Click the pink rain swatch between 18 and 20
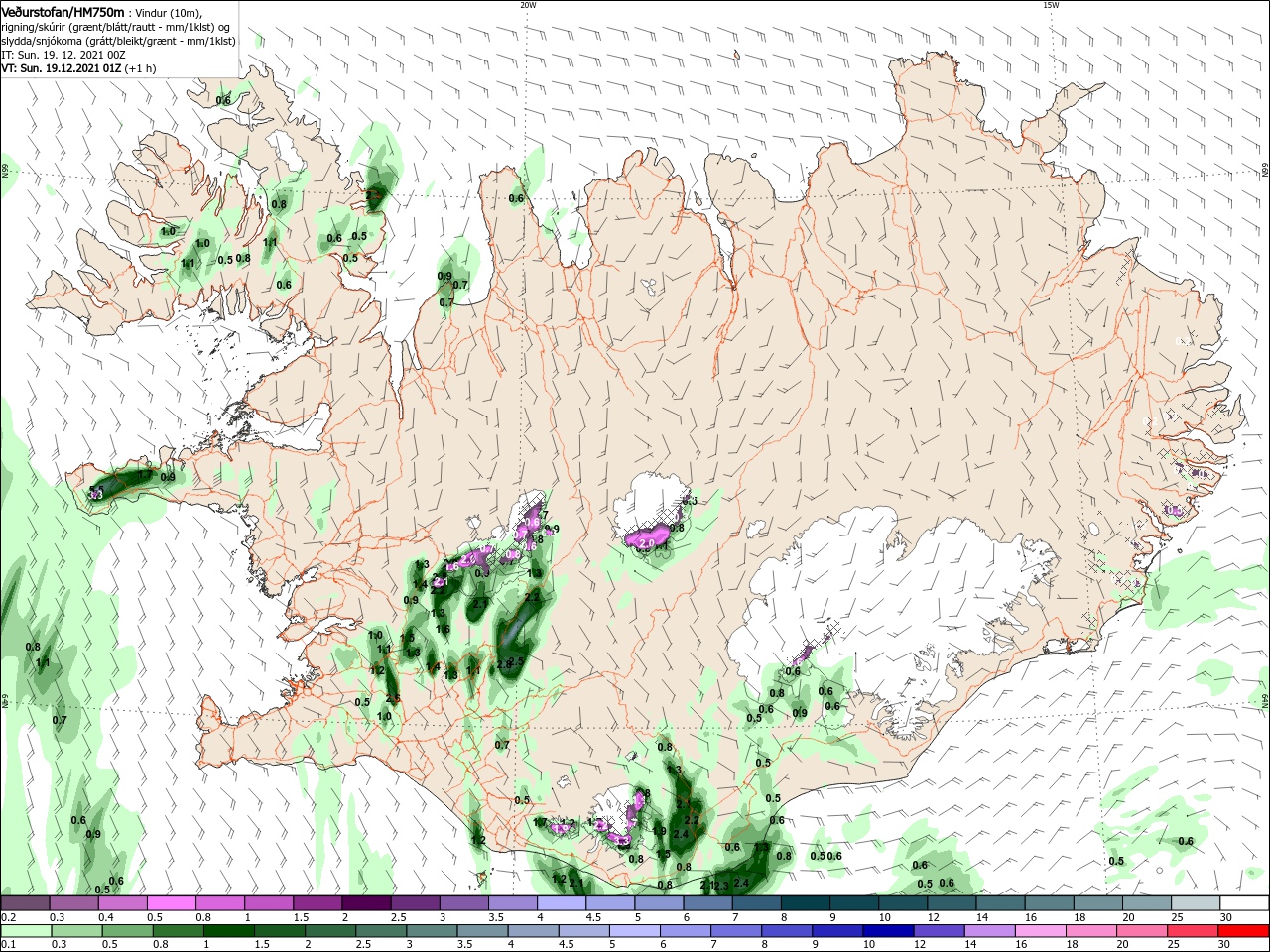 point(1090,931)
